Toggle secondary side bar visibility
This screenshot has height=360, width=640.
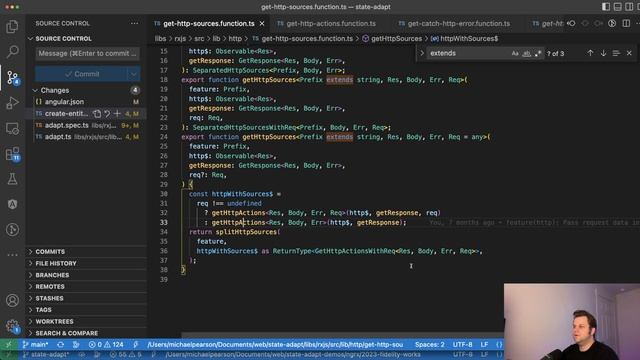[629, 7]
